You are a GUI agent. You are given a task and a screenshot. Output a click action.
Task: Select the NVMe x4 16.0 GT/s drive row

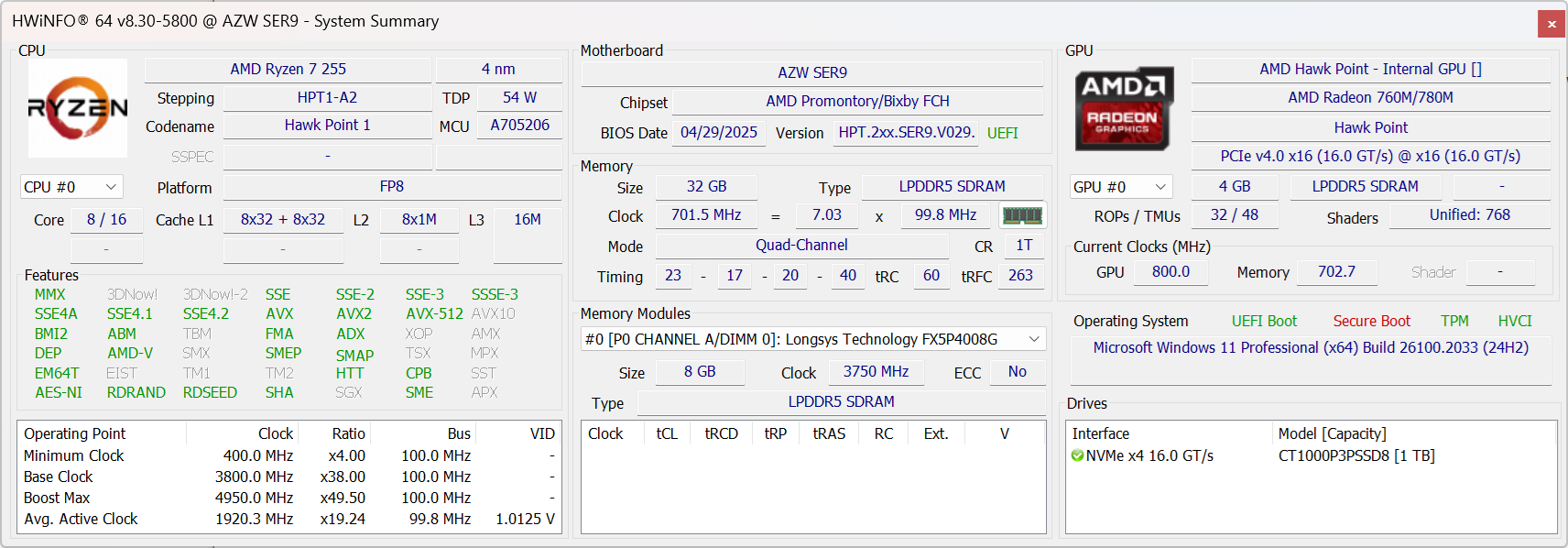point(1311,455)
